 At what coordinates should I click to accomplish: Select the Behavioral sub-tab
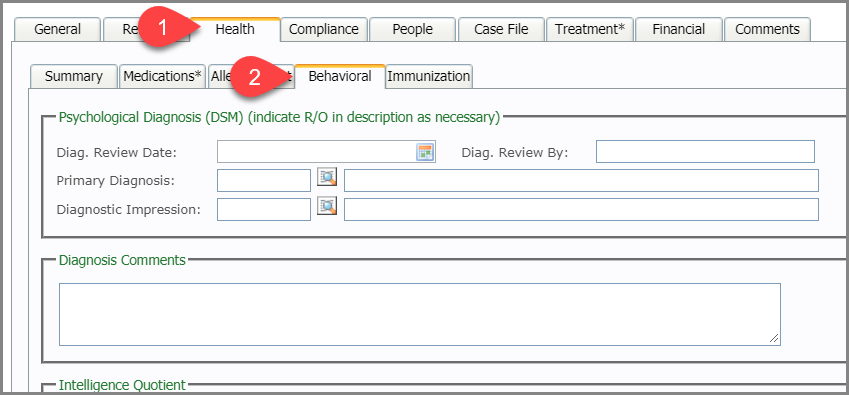(x=340, y=76)
